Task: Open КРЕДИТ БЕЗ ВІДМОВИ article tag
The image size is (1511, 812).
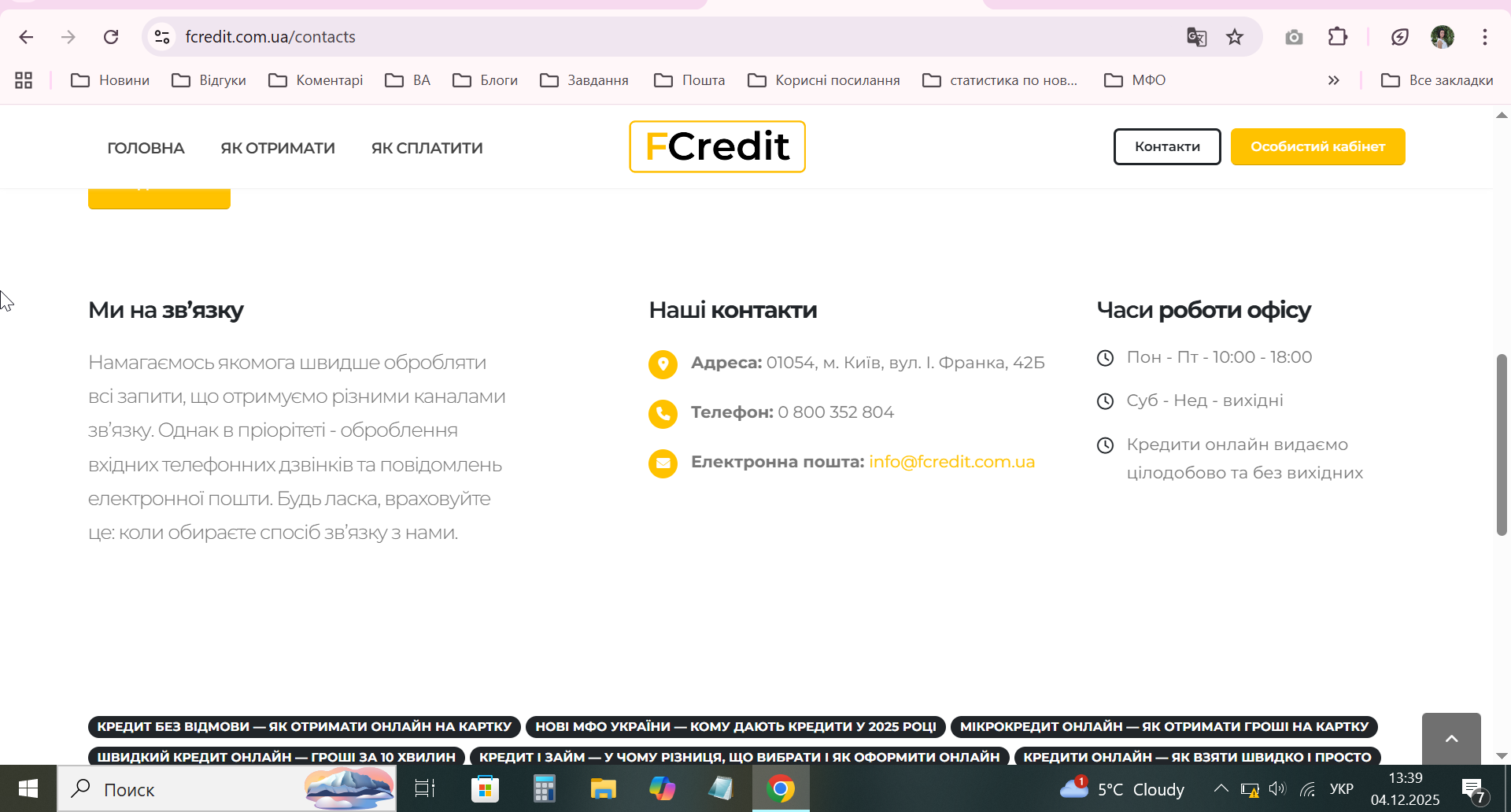Action: (x=305, y=726)
